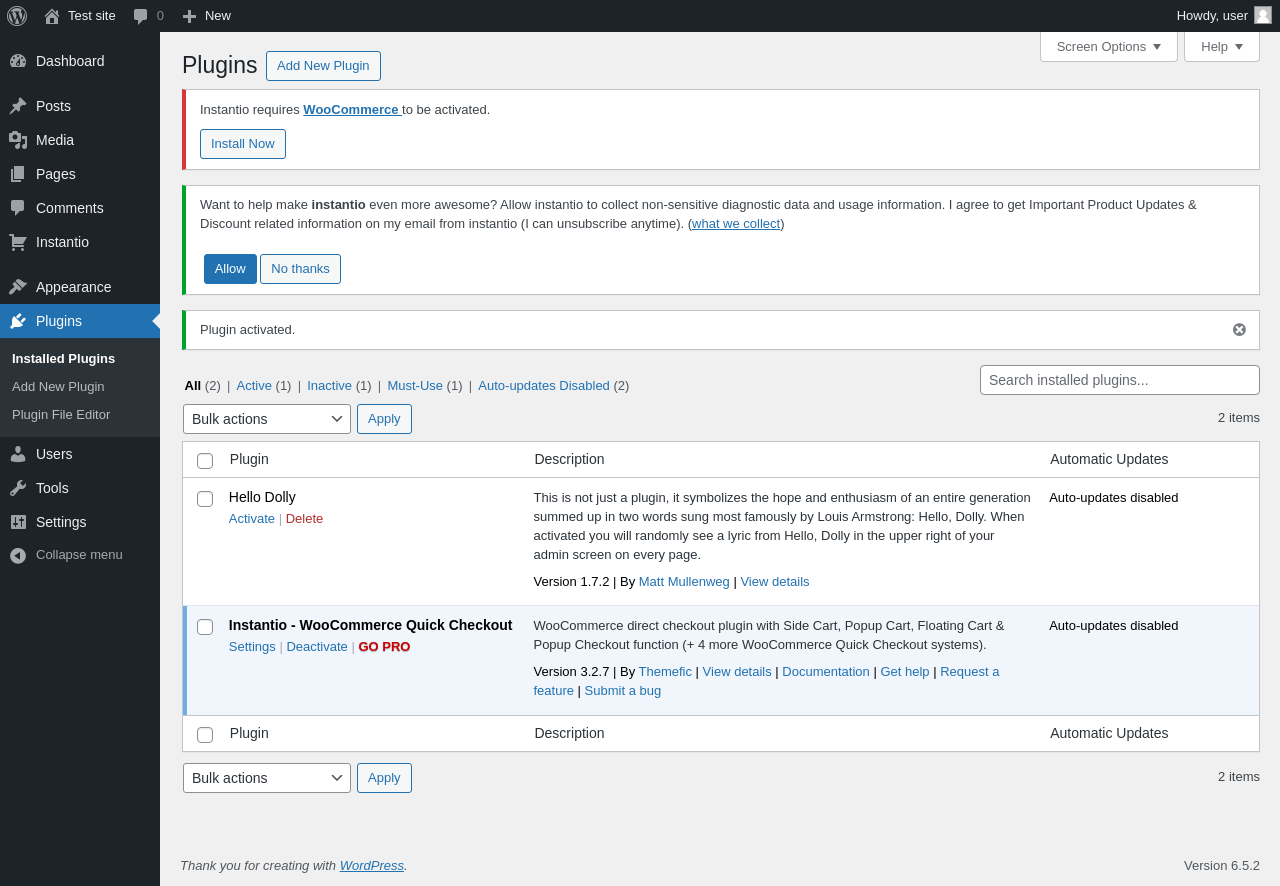Check the Hello Dolly plugin checkbox
Viewport: 1280px width, 886px height.
(205, 499)
